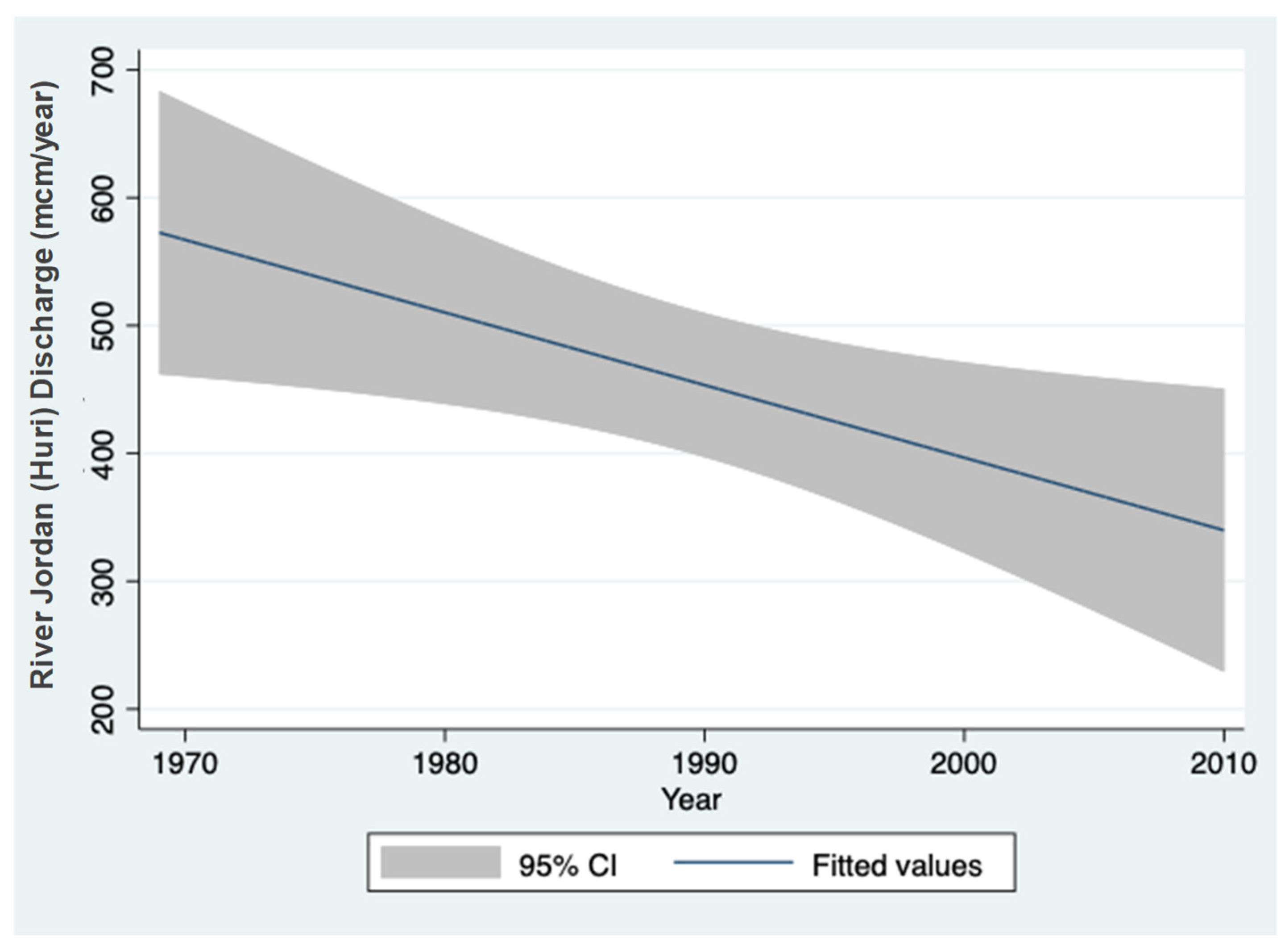Select the "95% CI" legend text
The height and width of the screenshot is (952, 1285).
coord(568,865)
